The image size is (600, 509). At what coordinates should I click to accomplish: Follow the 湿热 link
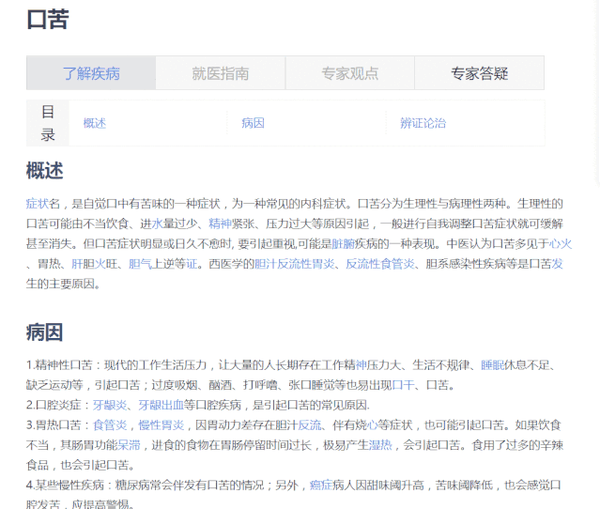click(380, 445)
